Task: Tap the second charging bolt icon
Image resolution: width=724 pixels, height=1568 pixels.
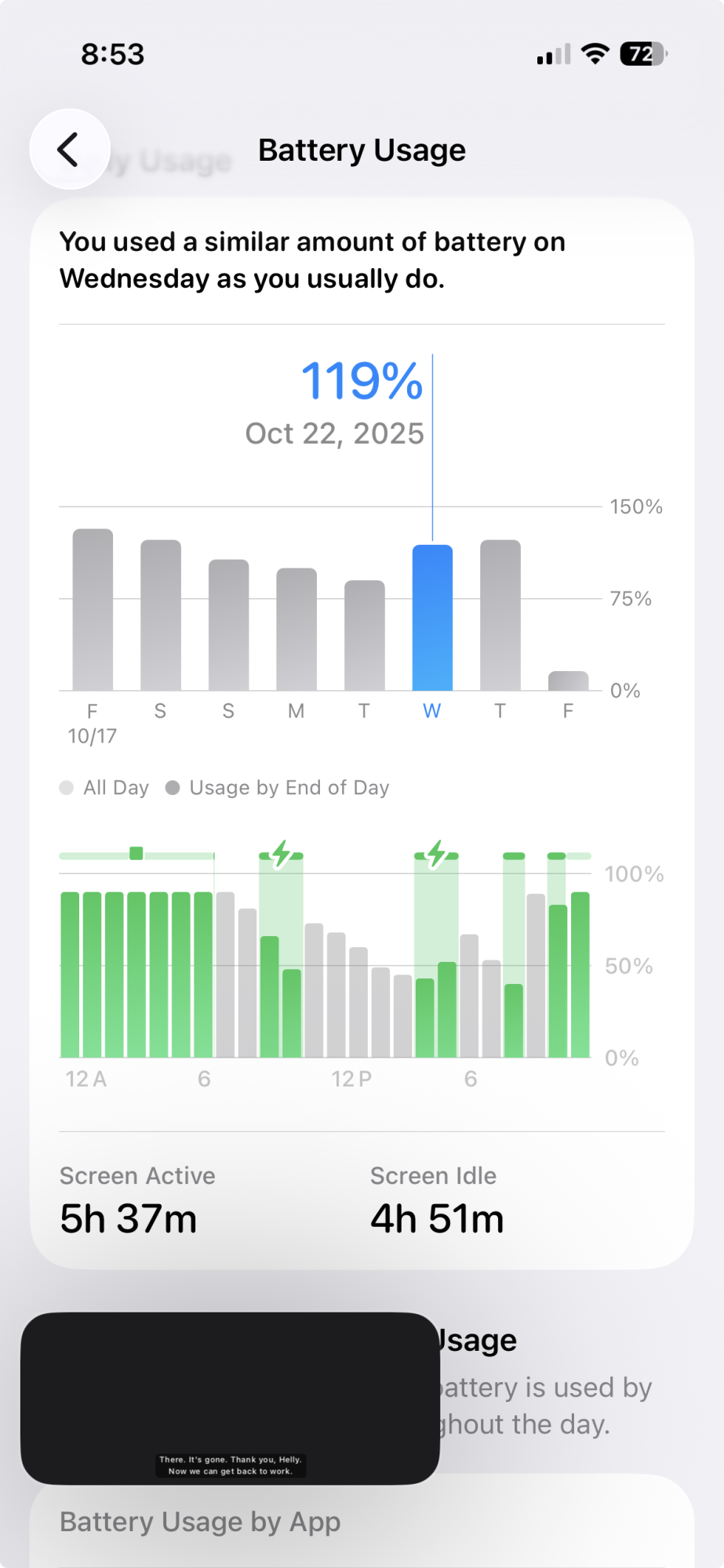Action: coord(436,854)
